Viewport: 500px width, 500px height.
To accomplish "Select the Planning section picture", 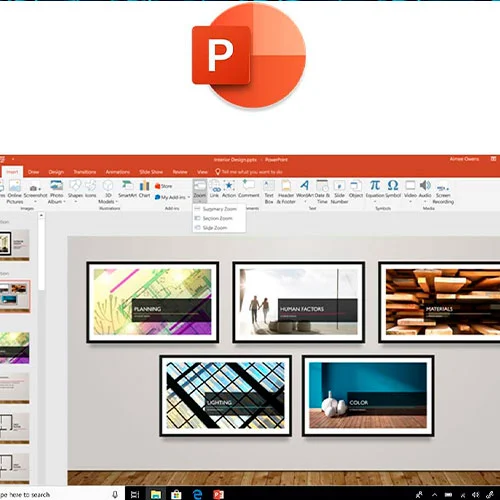I will 153,302.
